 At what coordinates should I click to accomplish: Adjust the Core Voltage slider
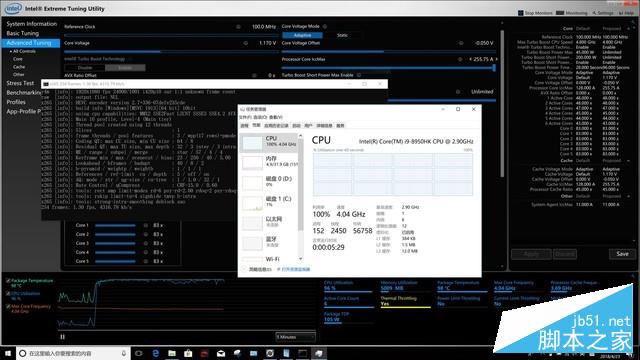coord(171,51)
